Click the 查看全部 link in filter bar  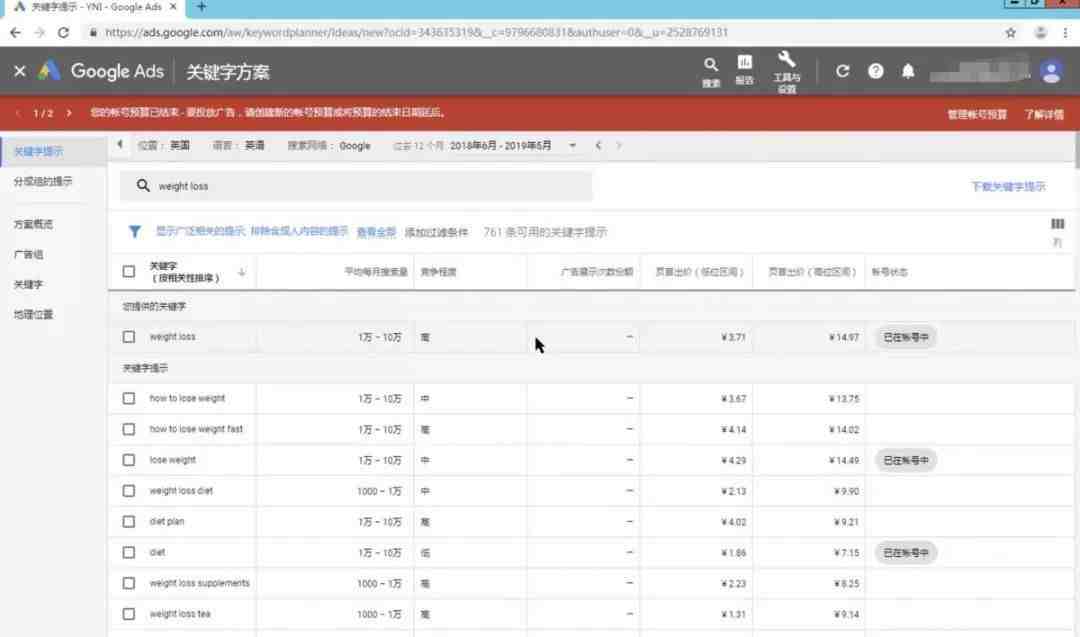tap(376, 232)
